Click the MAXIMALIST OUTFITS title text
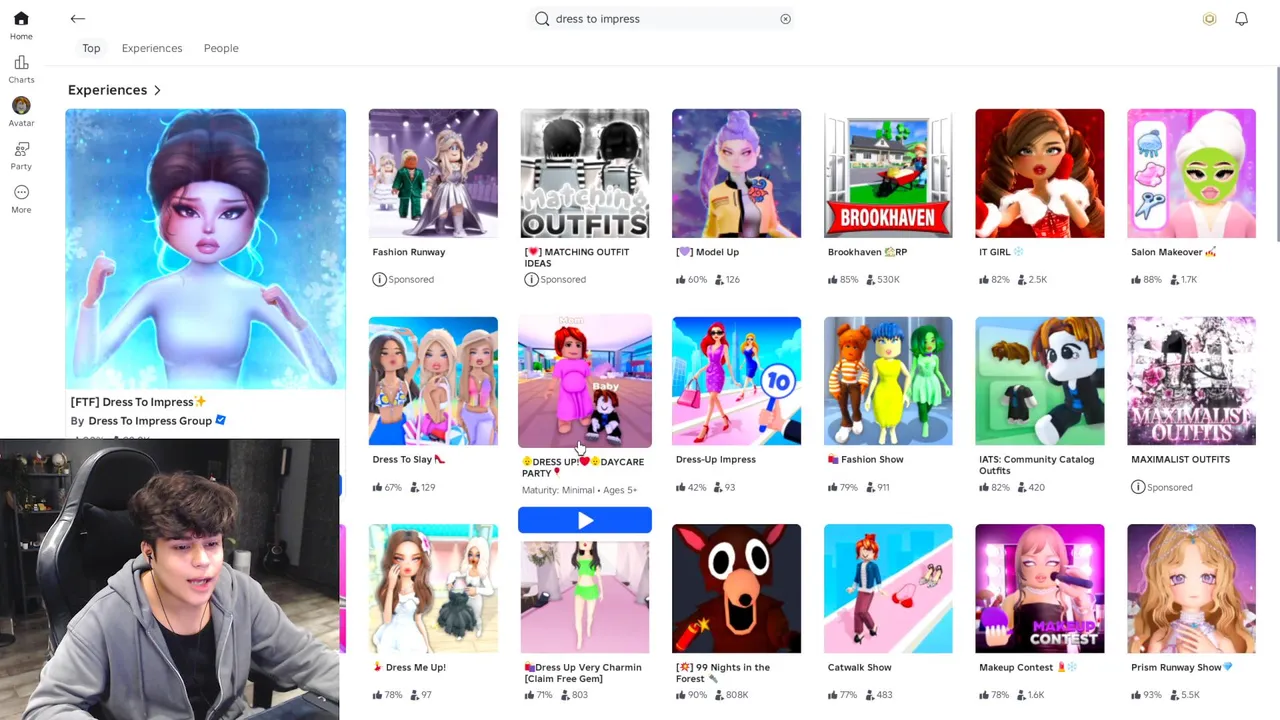The height and width of the screenshot is (720, 1280). (1181, 460)
